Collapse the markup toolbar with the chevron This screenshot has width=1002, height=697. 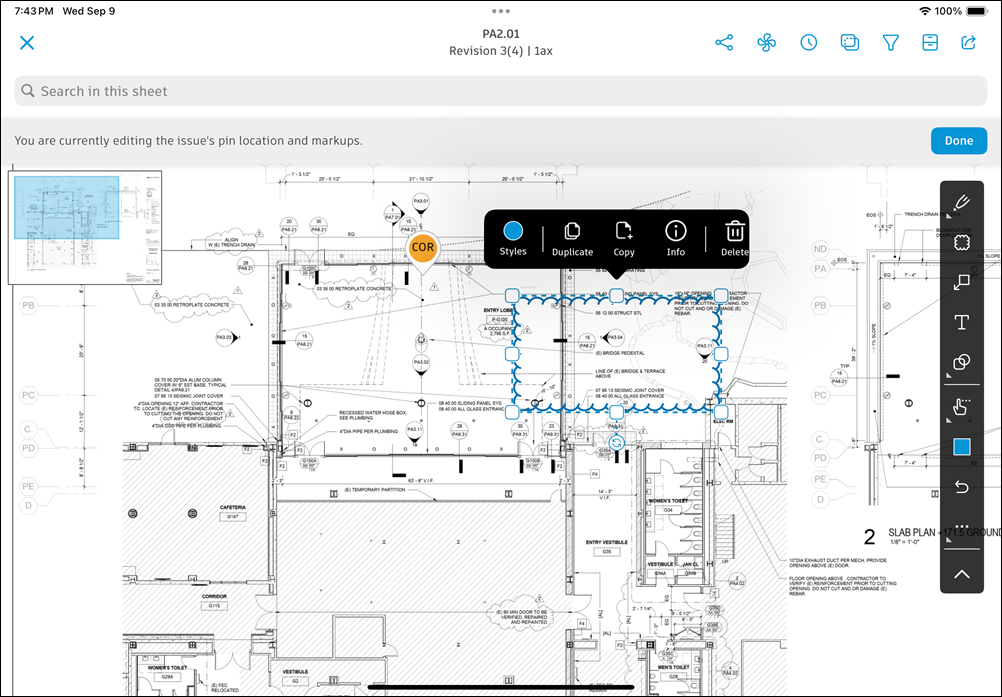click(x=962, y=574)
